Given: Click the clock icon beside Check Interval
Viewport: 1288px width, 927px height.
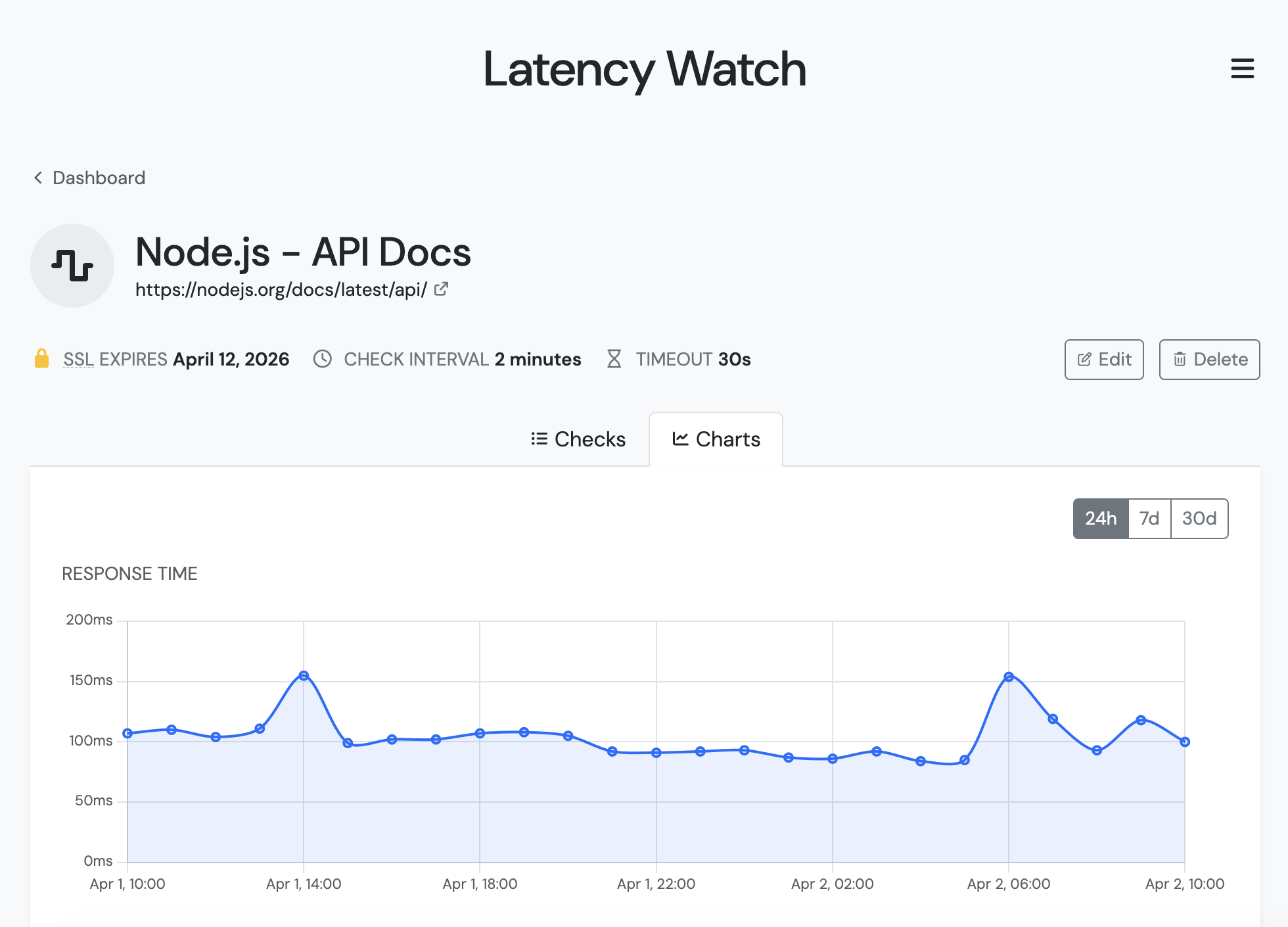Looking at the screenshot, I should point(322,359).
